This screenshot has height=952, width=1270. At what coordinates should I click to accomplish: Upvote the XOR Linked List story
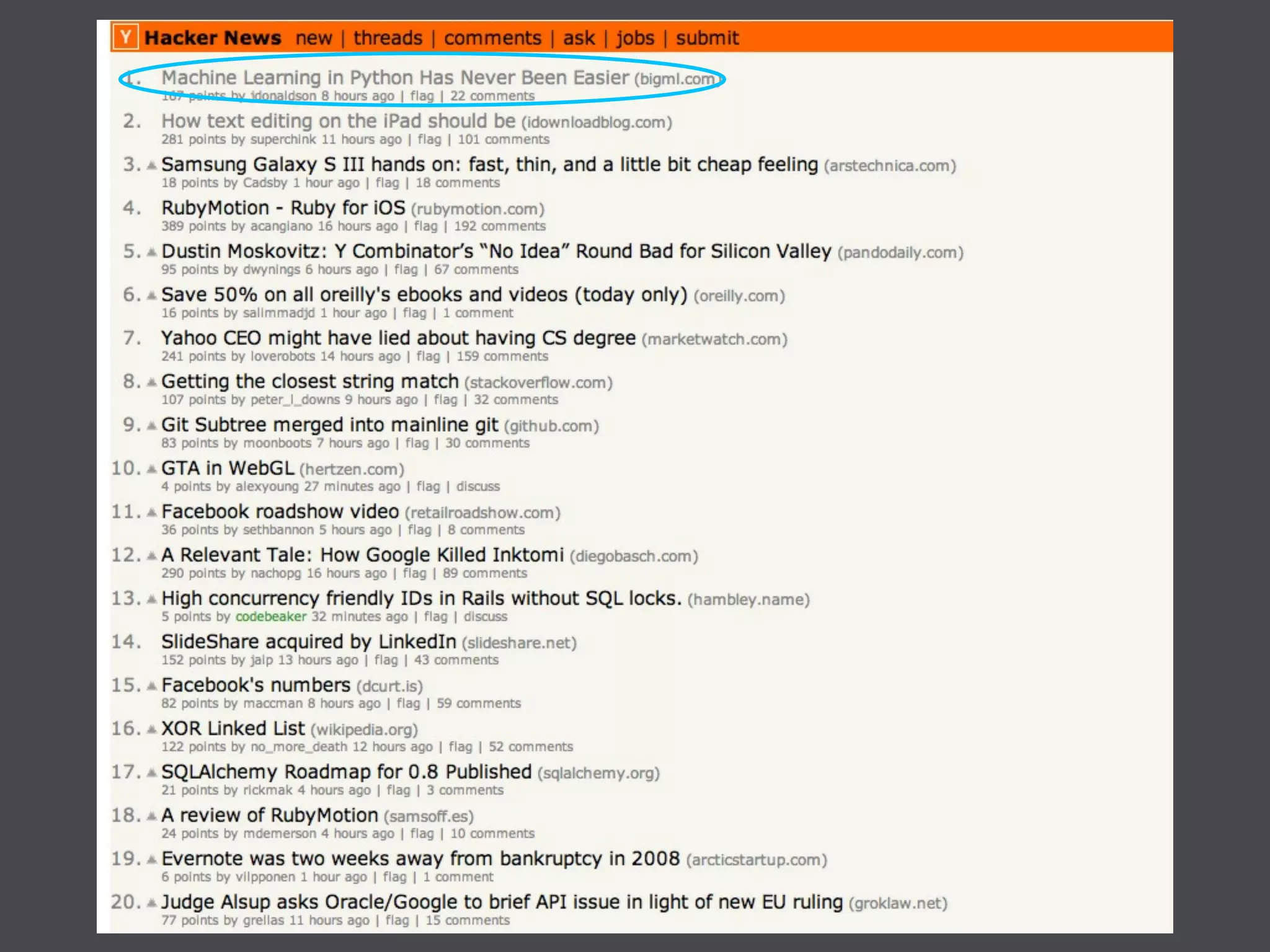152,729
